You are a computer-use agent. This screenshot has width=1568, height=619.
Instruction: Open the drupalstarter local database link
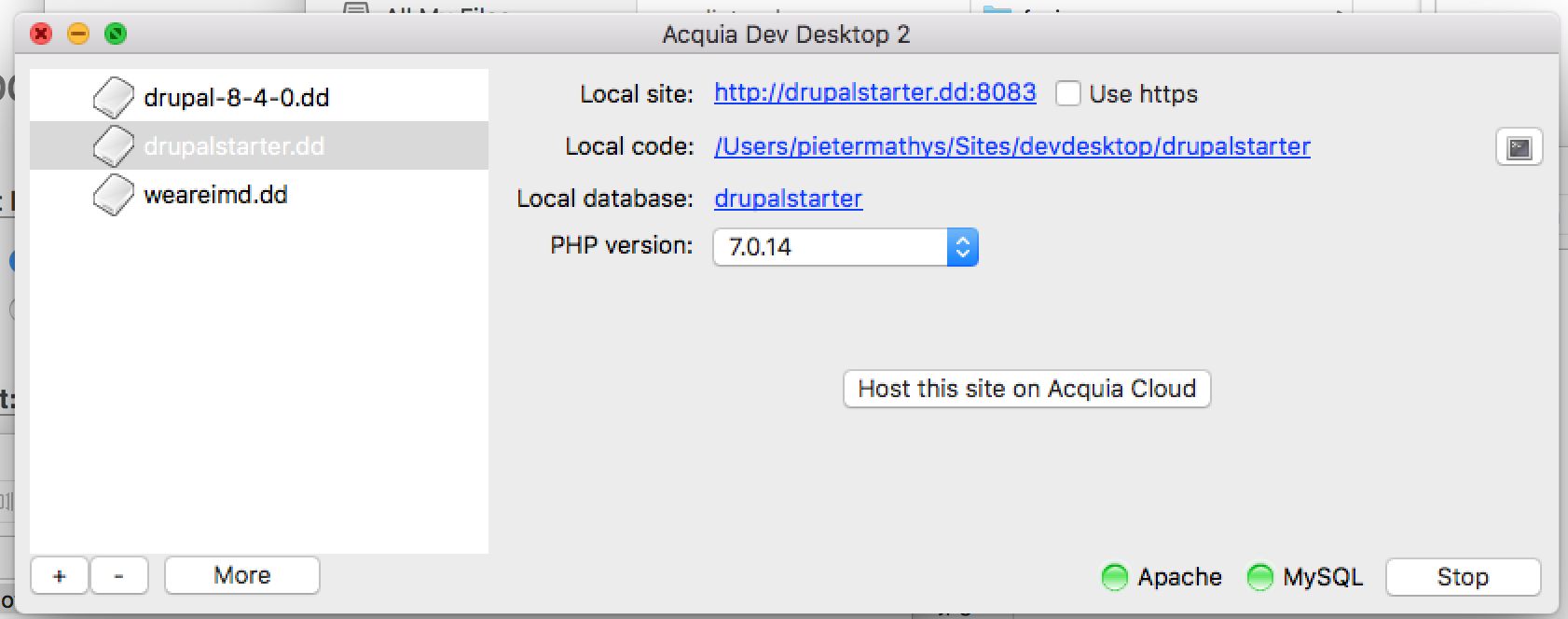[x=788, y=199]
